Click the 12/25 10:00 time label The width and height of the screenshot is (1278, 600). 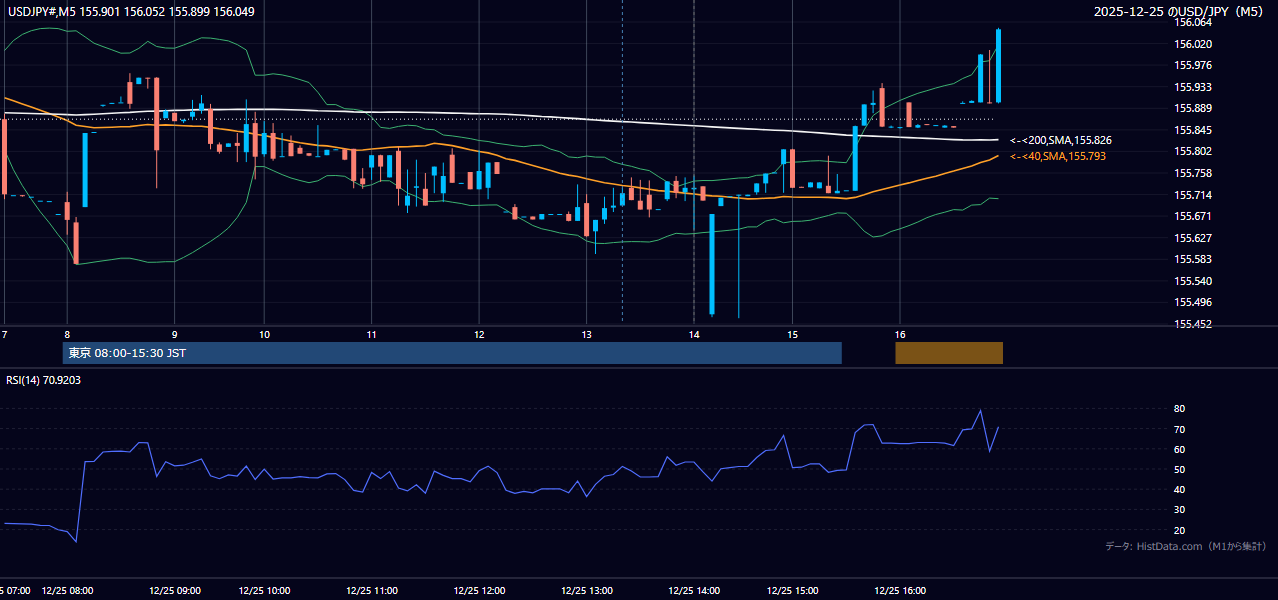[x=264, y=590]
